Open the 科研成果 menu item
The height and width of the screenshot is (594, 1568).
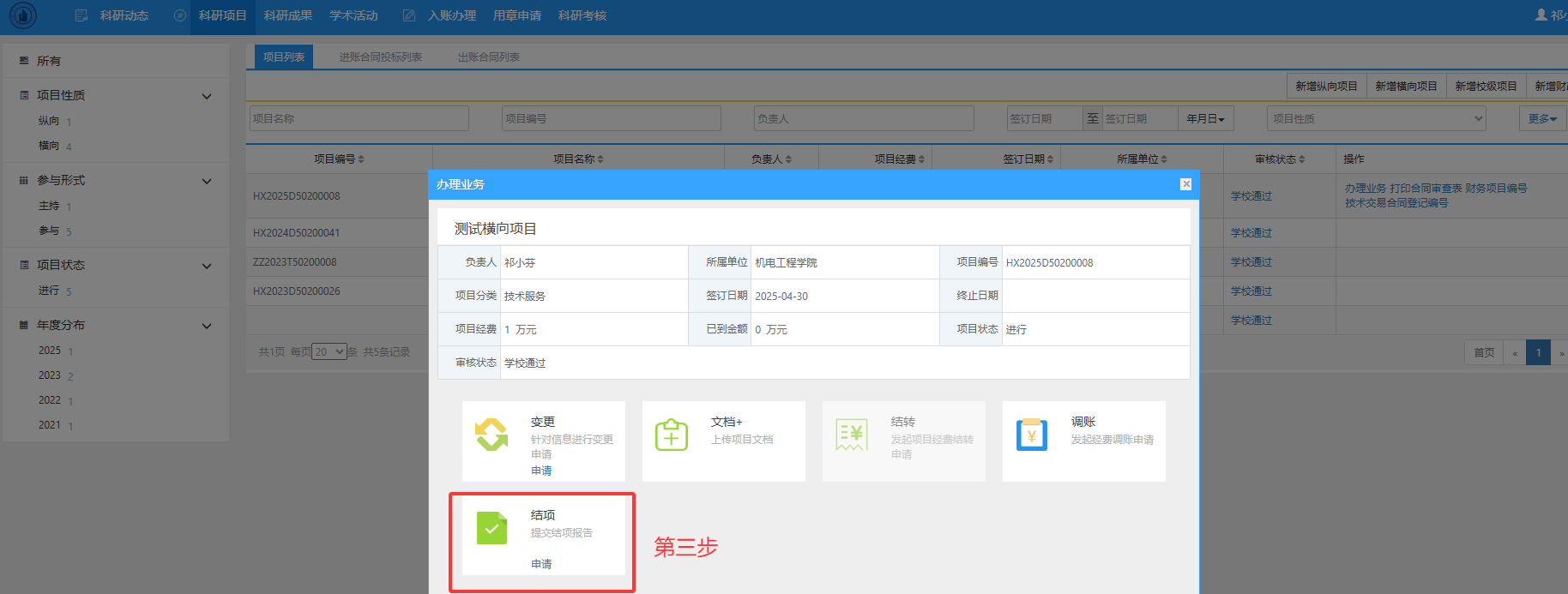click(x=287, y=15)
